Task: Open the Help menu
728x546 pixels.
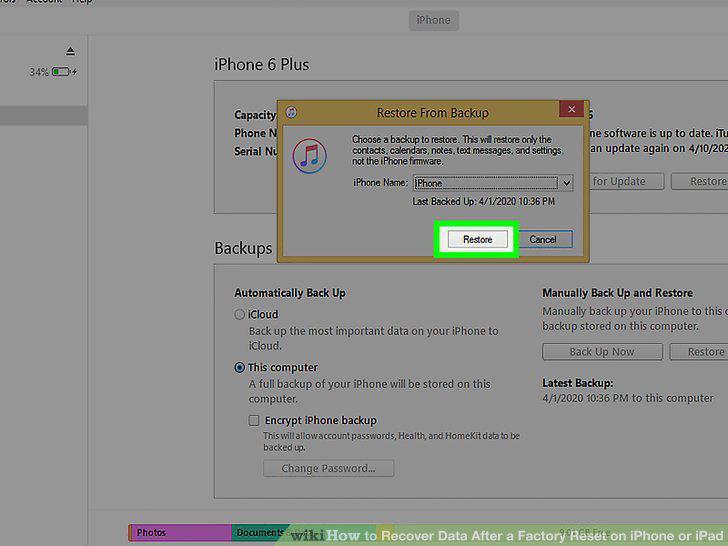Action: pyautogui.click(x=82, y=2)
